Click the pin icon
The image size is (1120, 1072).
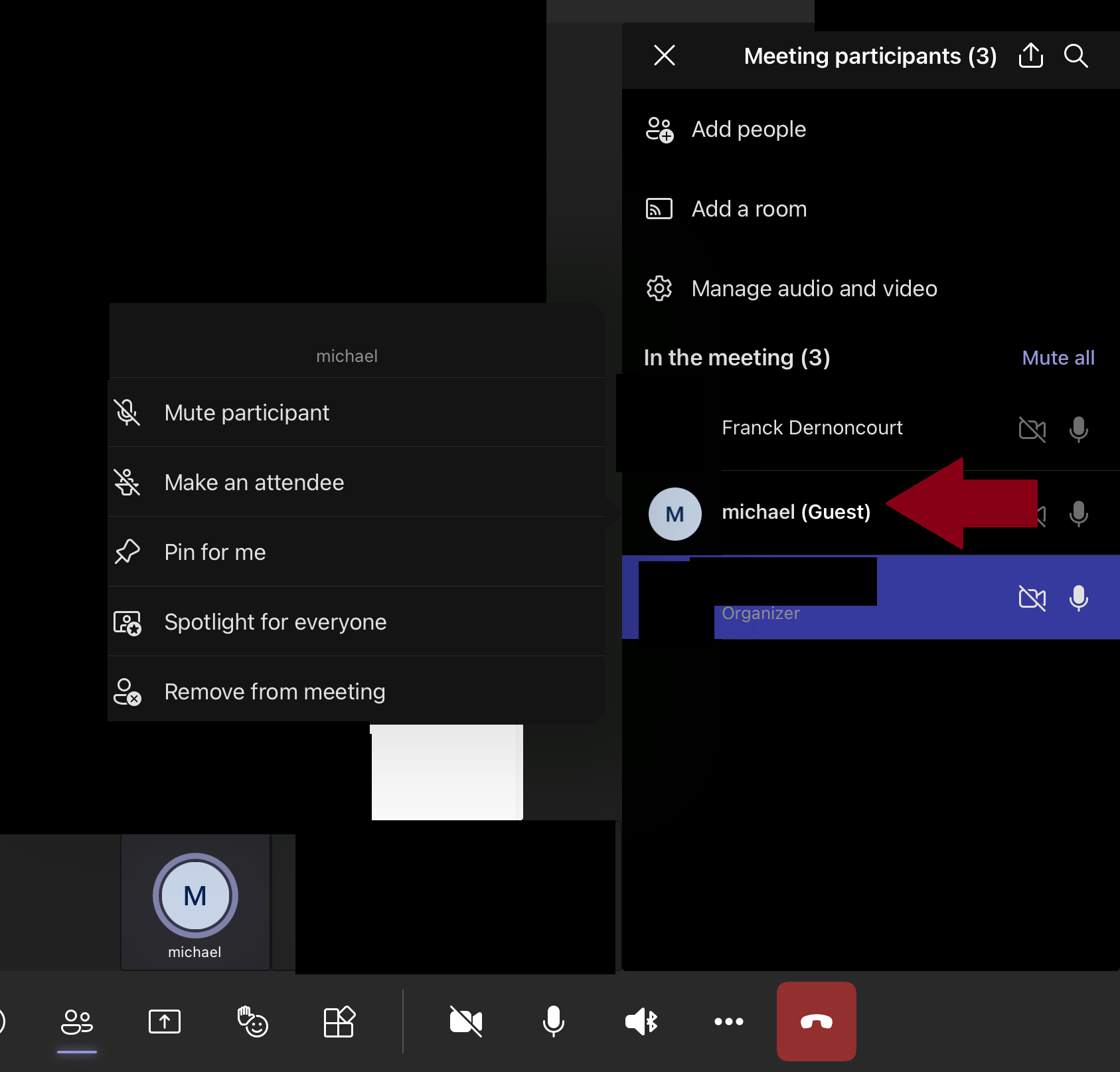tap(127, 552)
